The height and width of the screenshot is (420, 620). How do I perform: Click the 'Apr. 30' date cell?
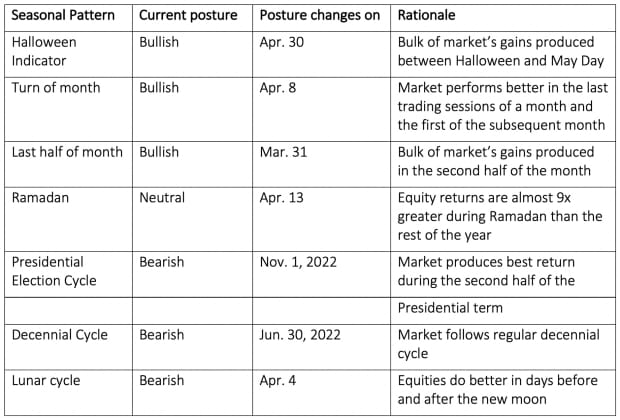281,43
